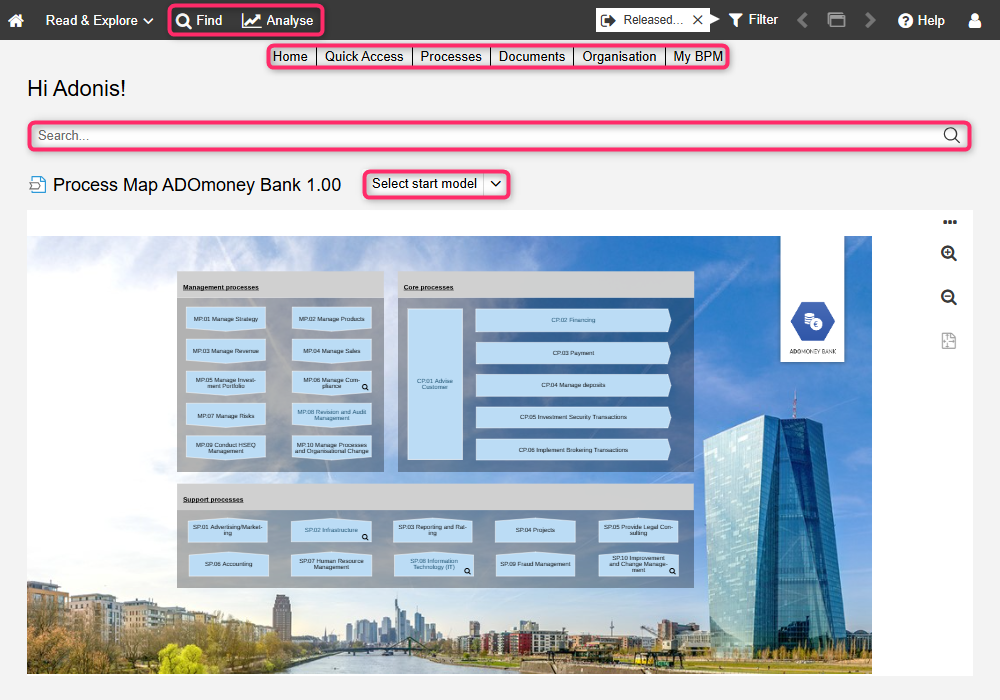Click the fit-to-page icon below zoom

click(x=949, y=341)
